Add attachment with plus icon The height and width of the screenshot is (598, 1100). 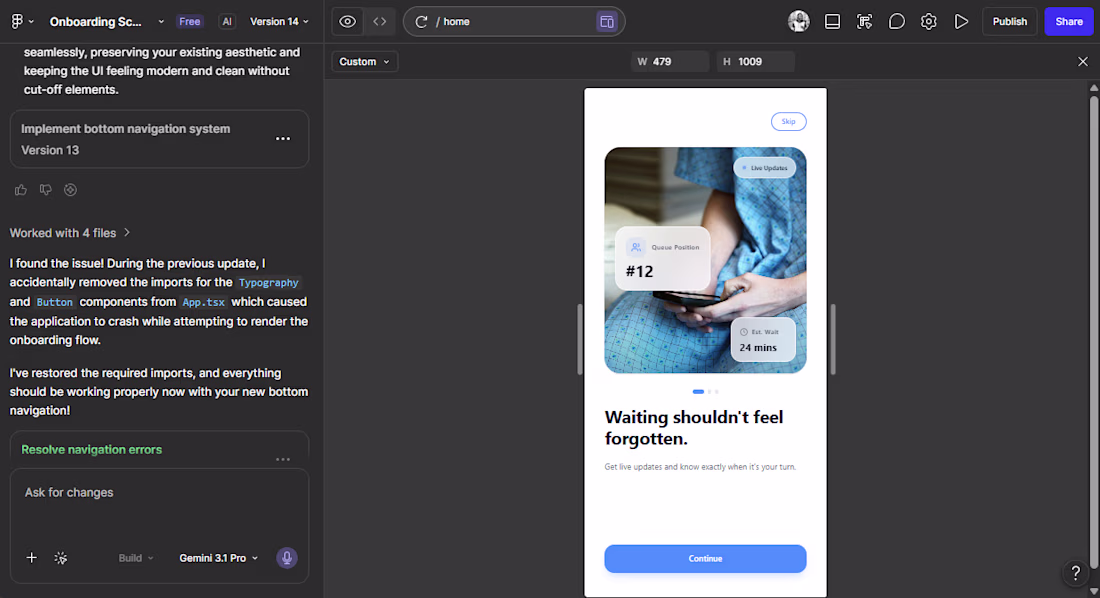click(32, 558)
